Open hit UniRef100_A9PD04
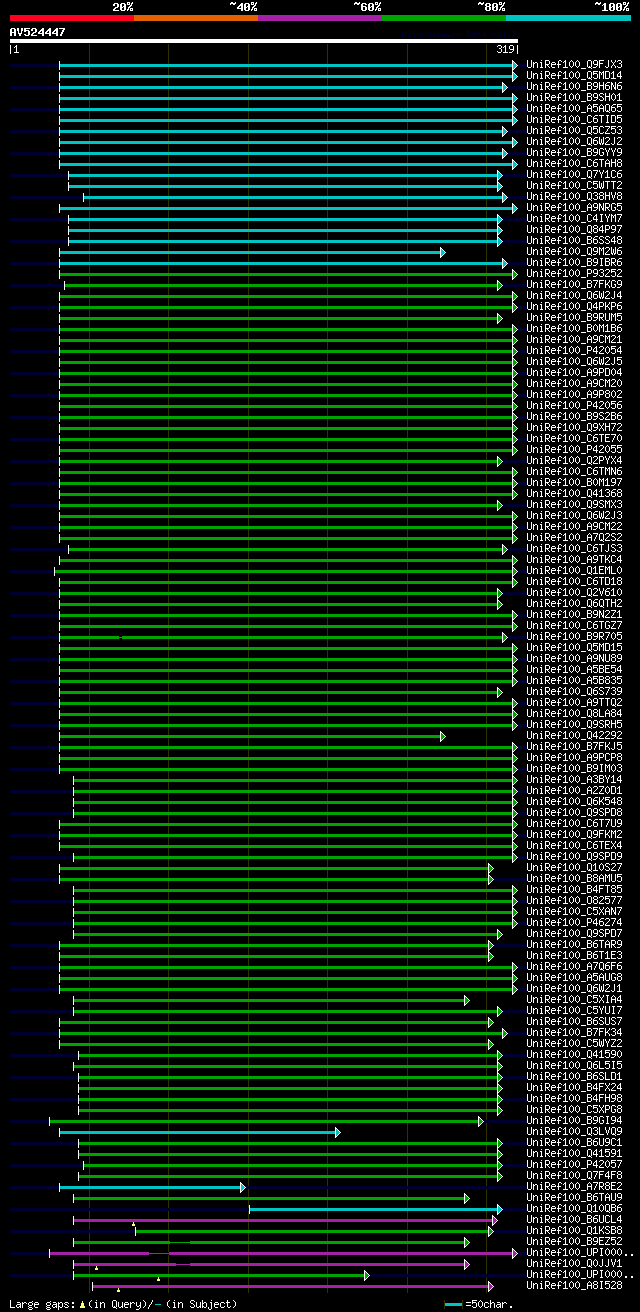 point(575,372)
